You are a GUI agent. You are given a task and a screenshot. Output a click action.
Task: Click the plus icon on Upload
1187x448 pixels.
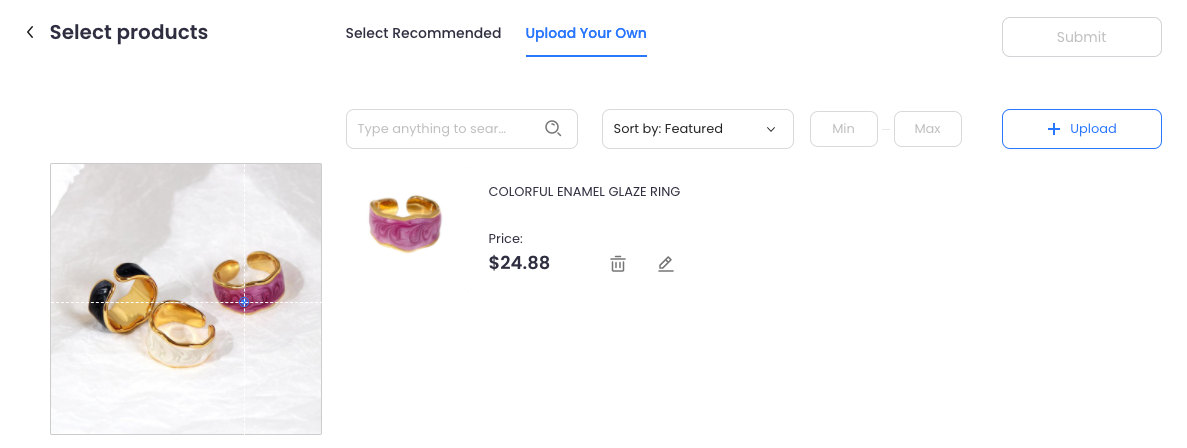[1053, 129]
